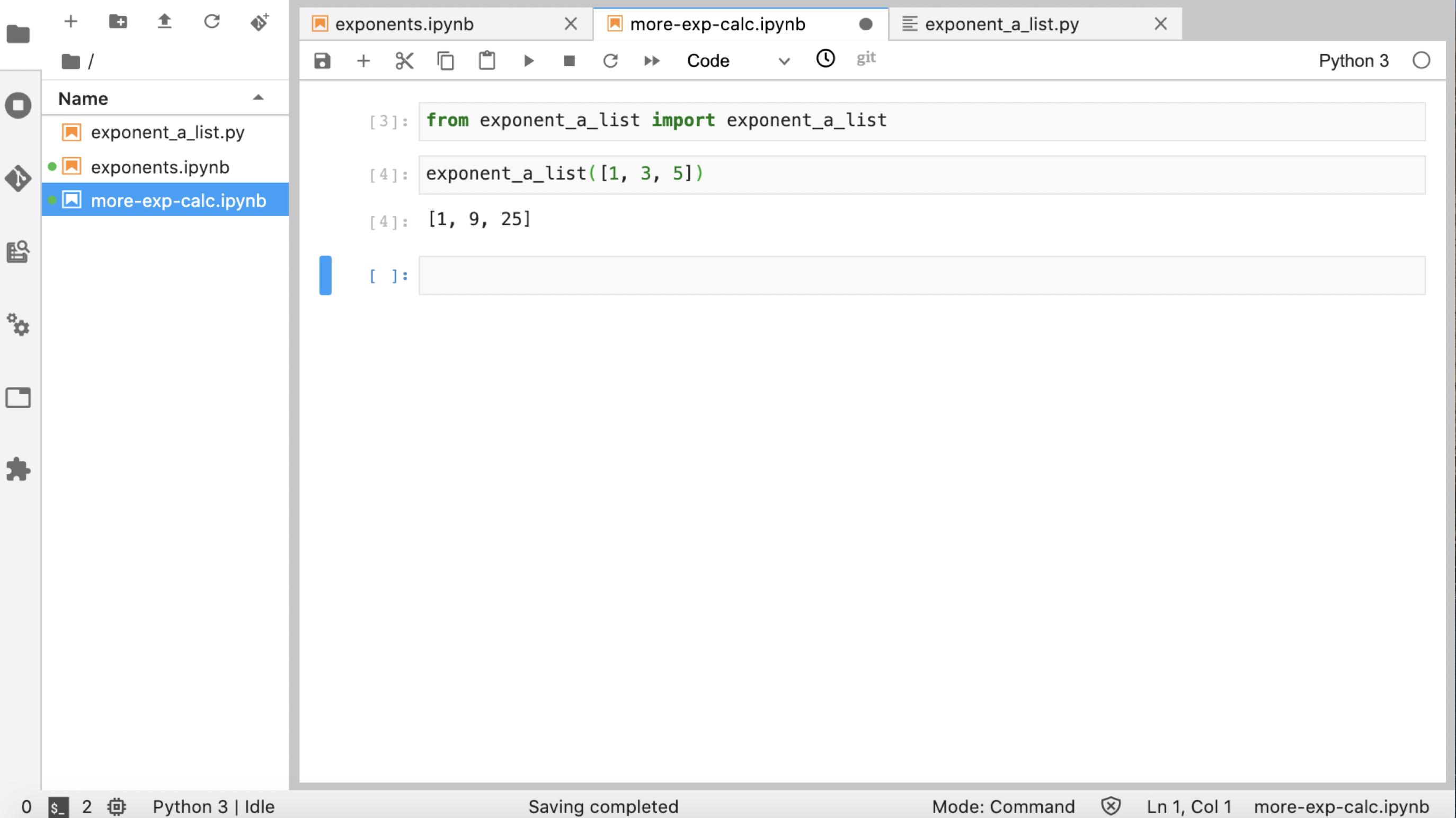Switch to exponent_a_list.py tab
1456x818 pixels.
1001,24
